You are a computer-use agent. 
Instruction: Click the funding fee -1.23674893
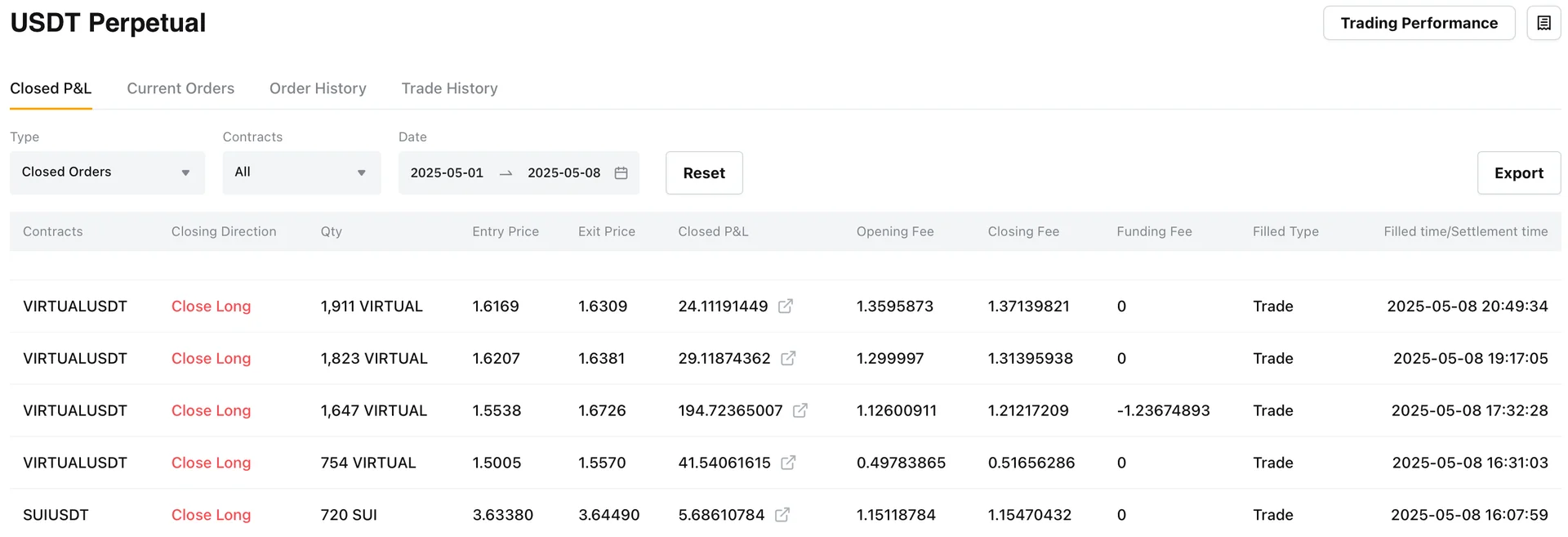pos(1163,410)
